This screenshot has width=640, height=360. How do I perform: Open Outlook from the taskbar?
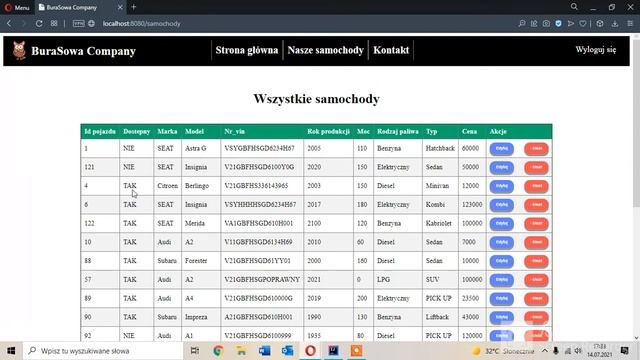[x=287, y=351]
